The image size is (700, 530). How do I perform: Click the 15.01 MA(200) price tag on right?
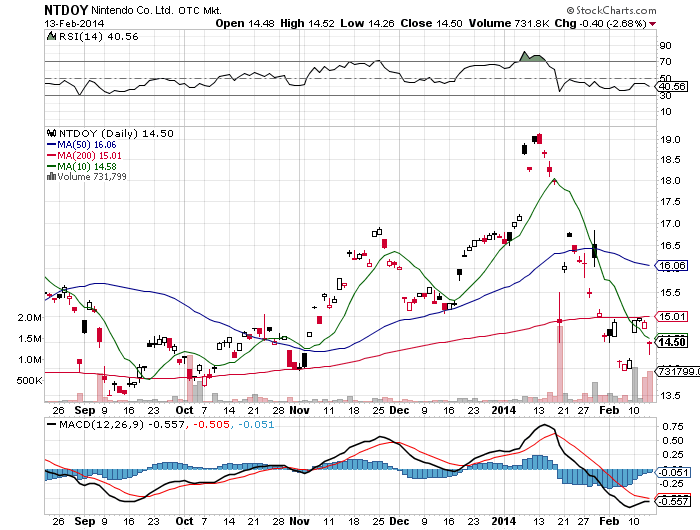[672, 317]
